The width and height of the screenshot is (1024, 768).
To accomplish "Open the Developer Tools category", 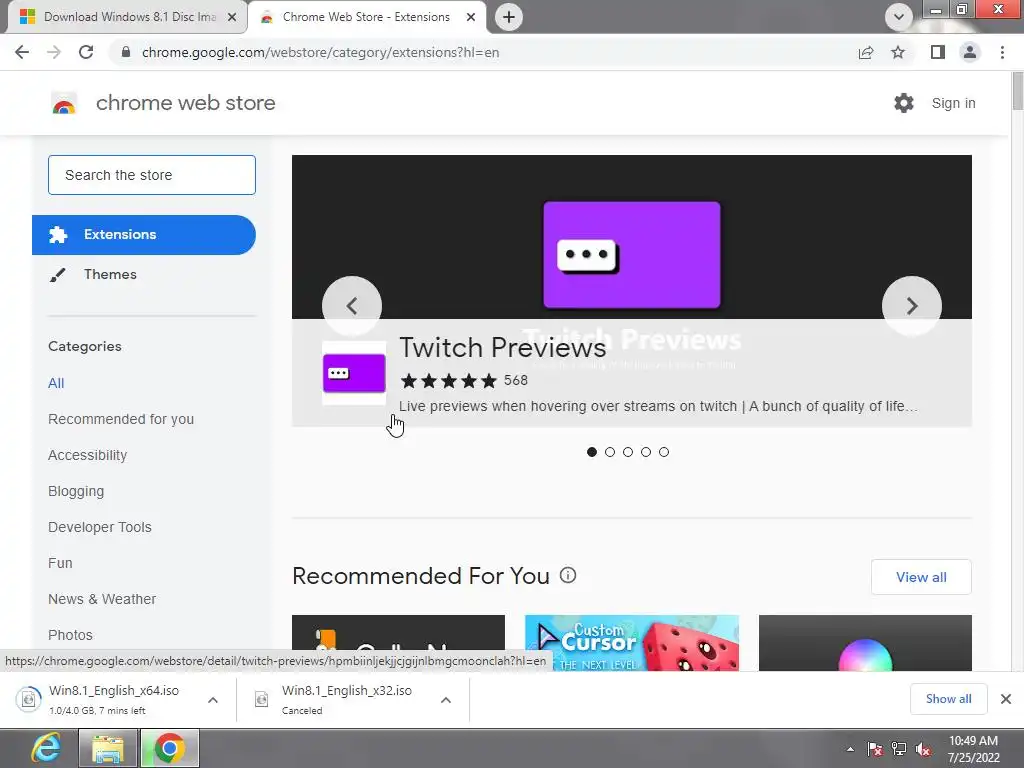I will pos(100,527).
